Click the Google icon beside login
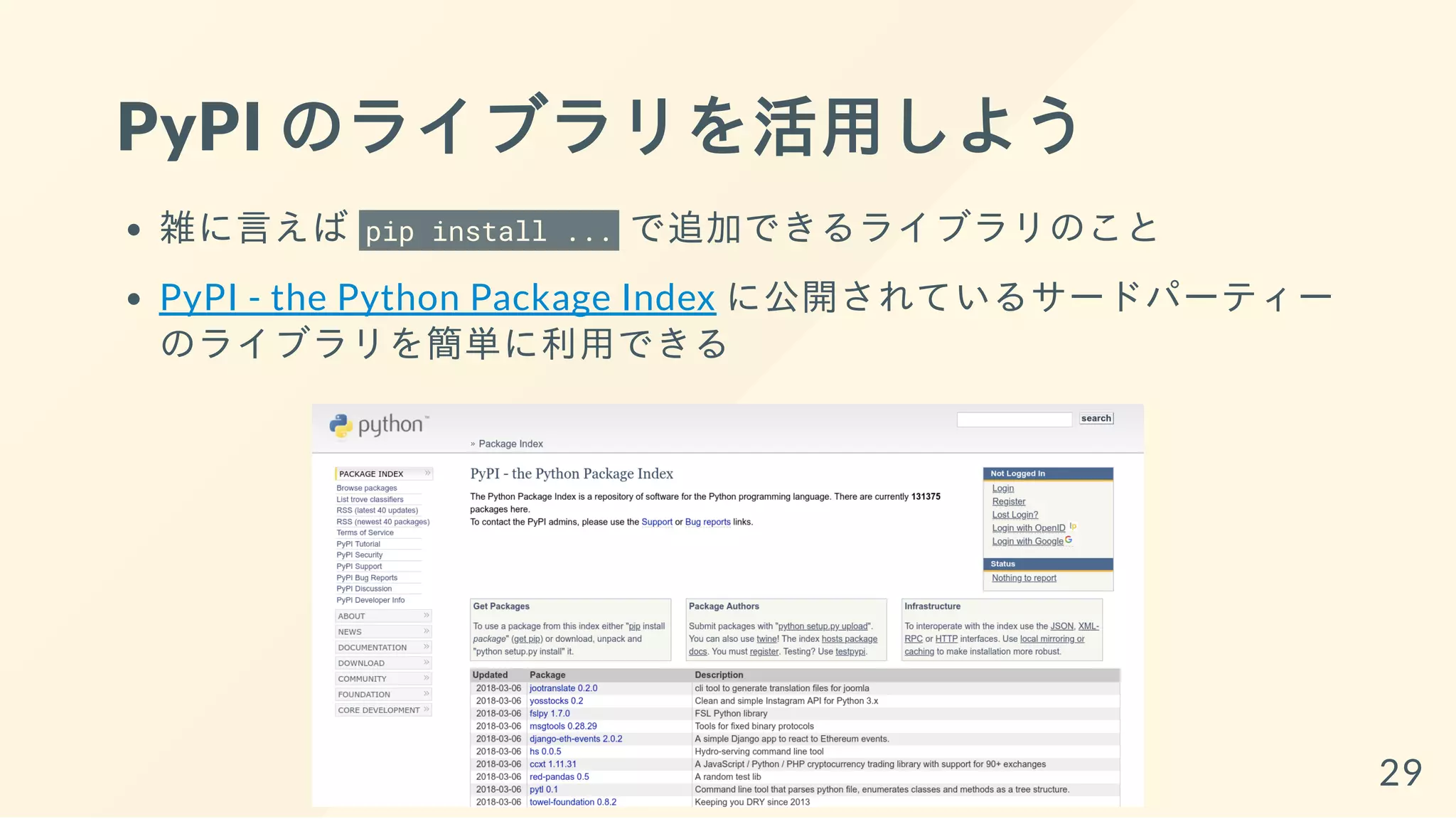This screenshot has width=1456, height=819. (x=1069, y=540)
